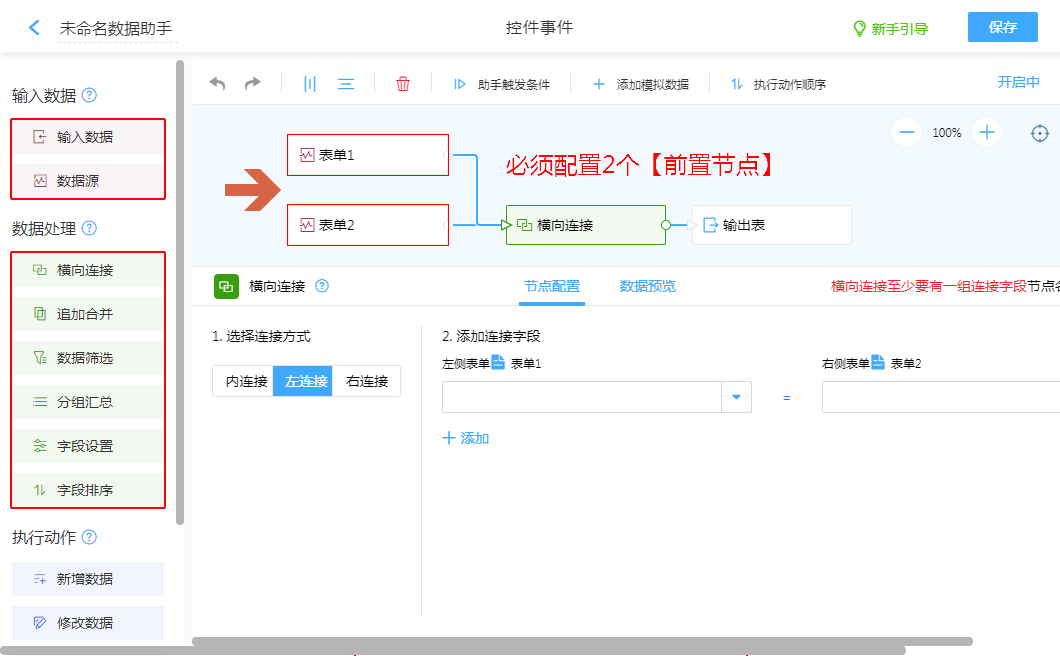This screenshot has height=656, width=1060.
Task: Select the 表单1 node on canvas
Action: (x=367, y=155)
